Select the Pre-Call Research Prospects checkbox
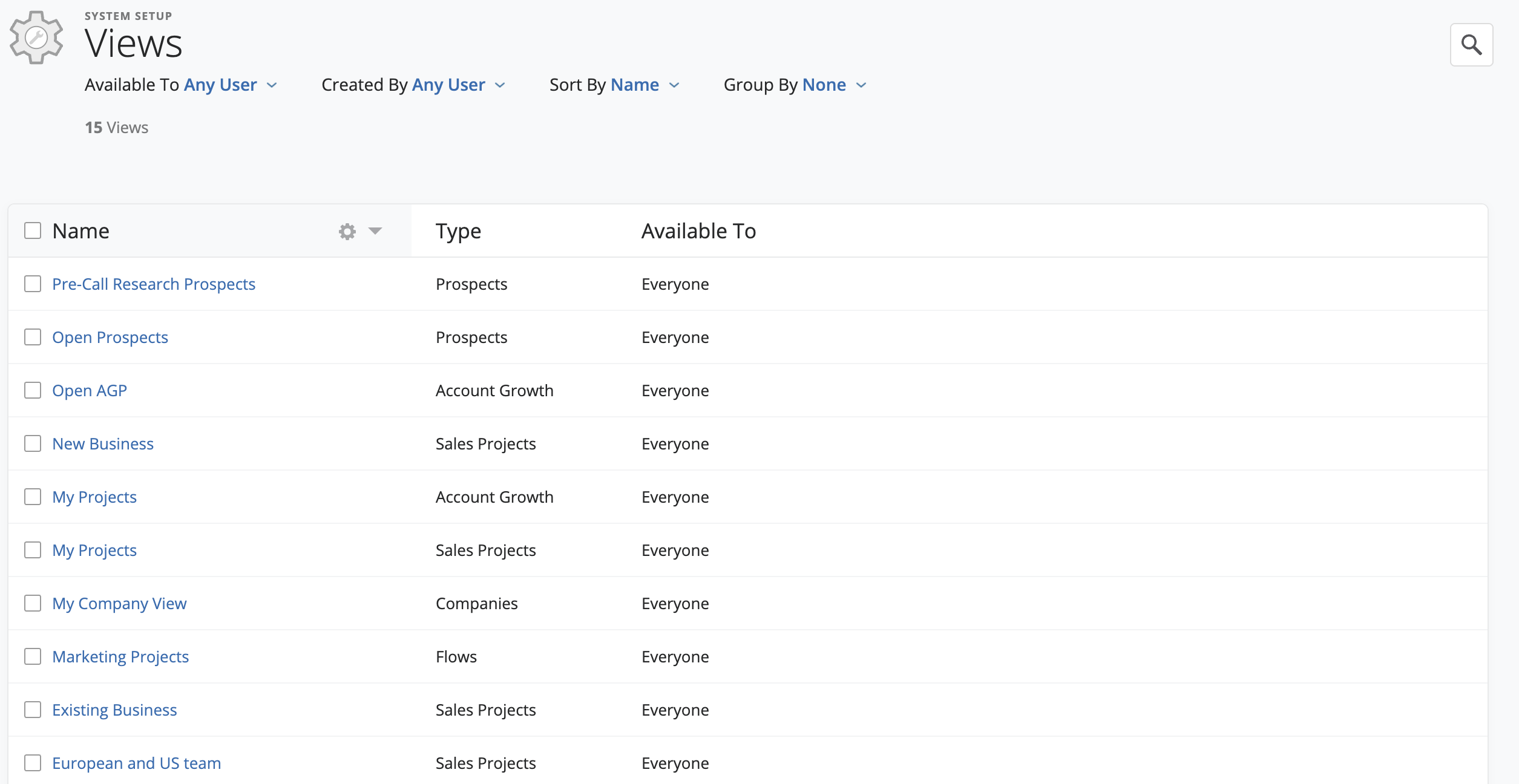 [33, 284]
